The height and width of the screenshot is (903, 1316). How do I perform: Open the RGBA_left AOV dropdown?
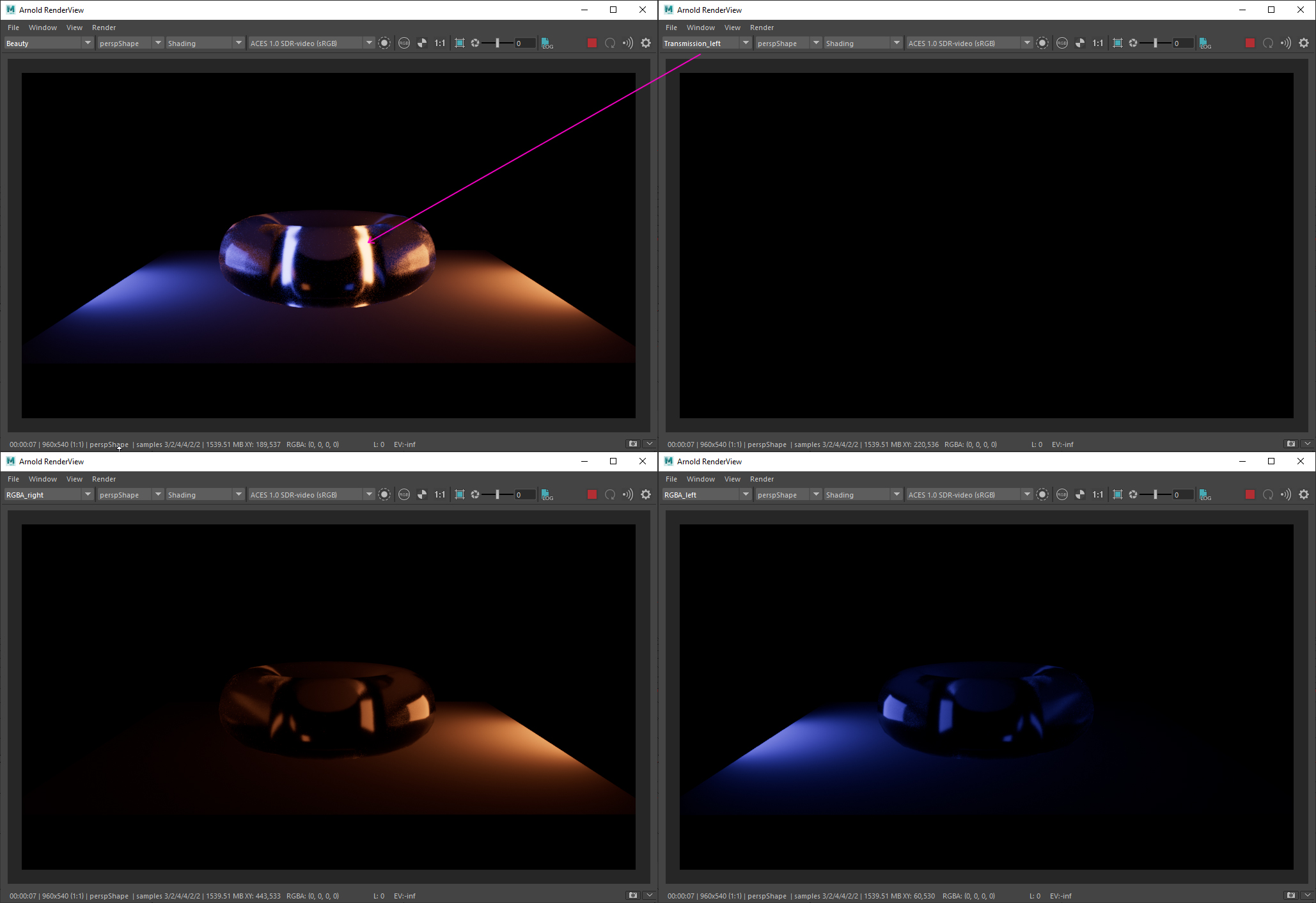point(707,495)
